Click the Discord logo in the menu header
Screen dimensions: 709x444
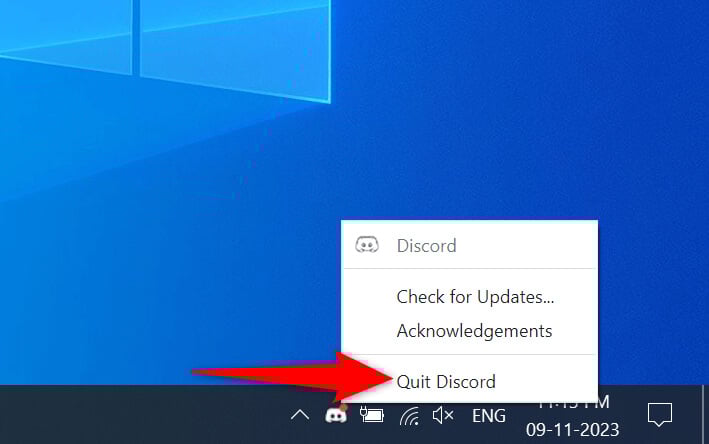[x=367, y=245]
